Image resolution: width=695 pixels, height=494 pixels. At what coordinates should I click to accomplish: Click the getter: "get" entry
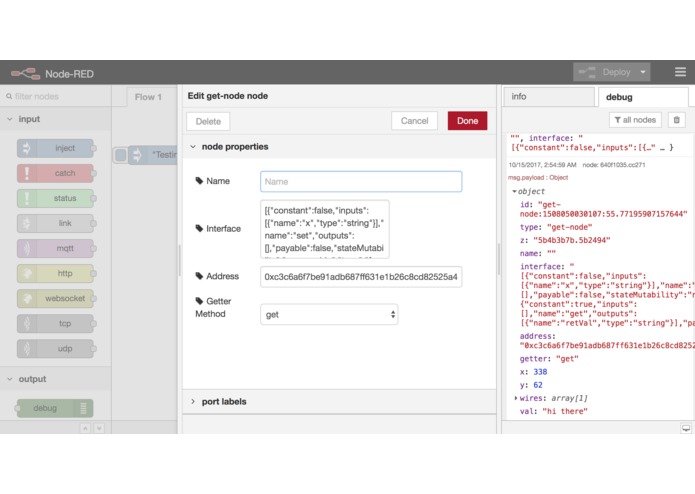(x=549, y=359)
